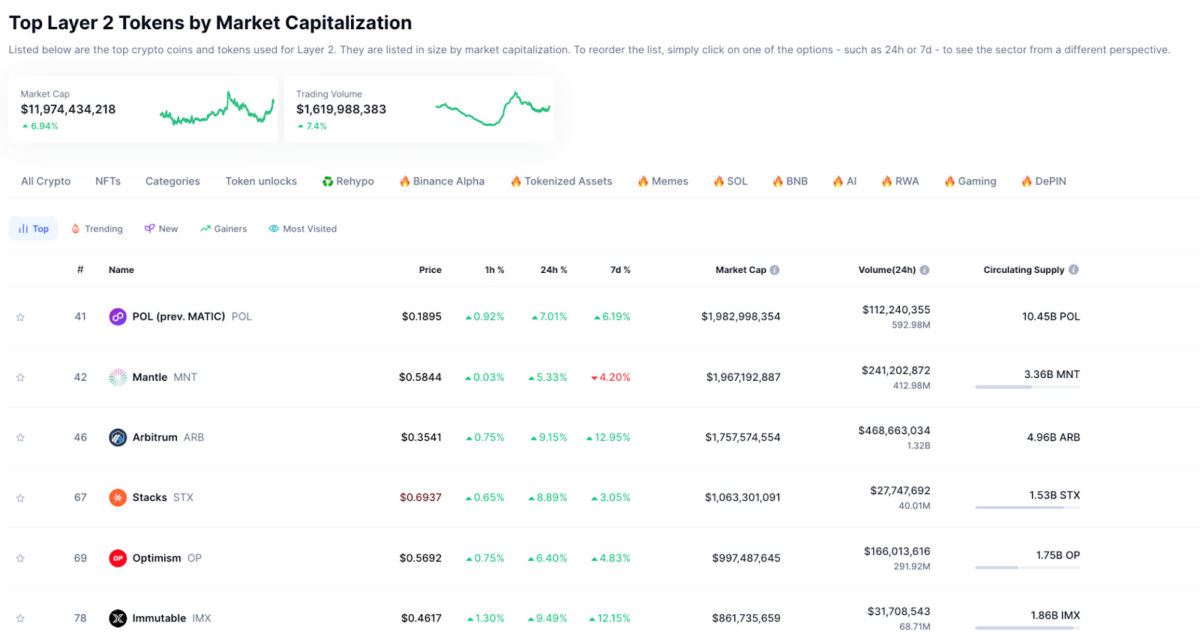Star the Arbitrum row
Screen dimensions: 1200x638
(20, 437)
